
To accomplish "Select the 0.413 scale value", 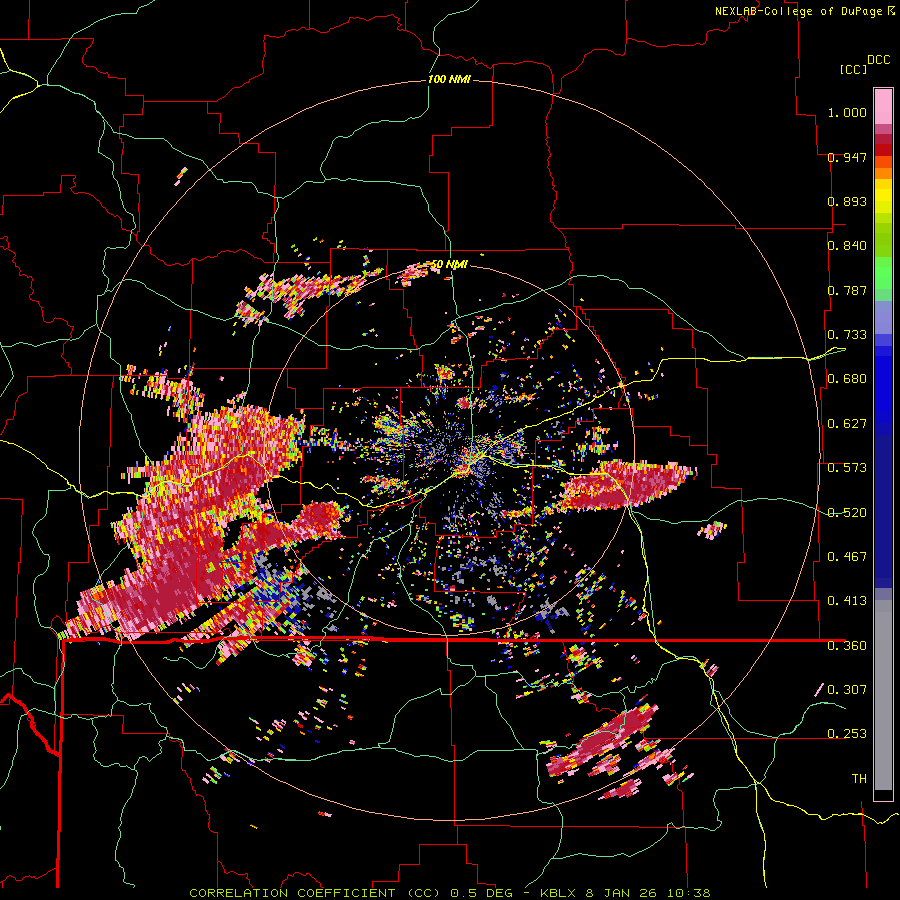I will [847, 601].
